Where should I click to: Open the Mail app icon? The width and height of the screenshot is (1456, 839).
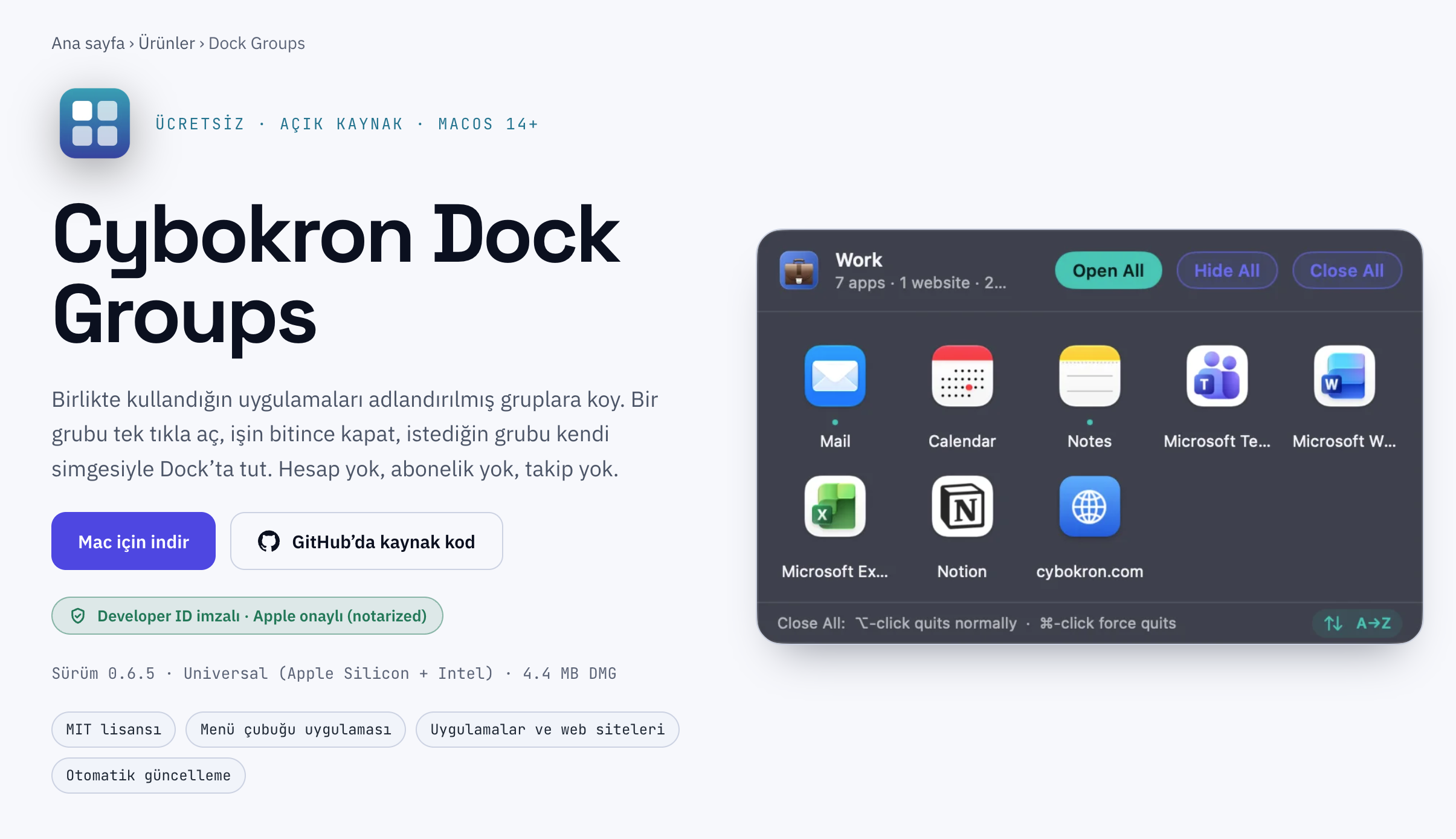(x=835, y=376)
